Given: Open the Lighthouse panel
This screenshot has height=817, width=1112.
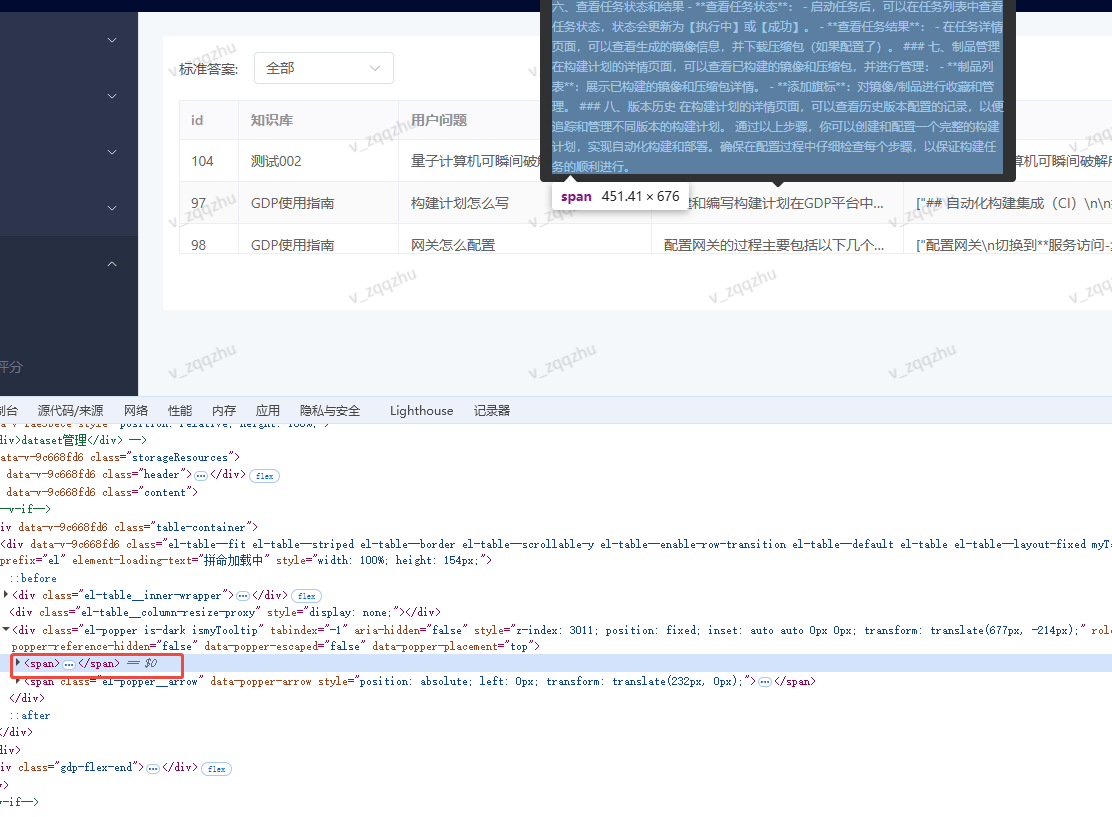Looking at the screenshot, I should [421, 410].
